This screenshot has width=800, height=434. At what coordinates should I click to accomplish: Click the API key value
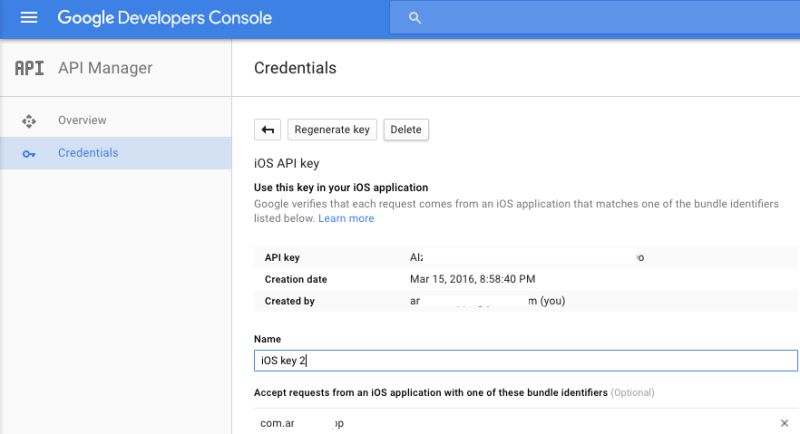[x=527, y=258]
